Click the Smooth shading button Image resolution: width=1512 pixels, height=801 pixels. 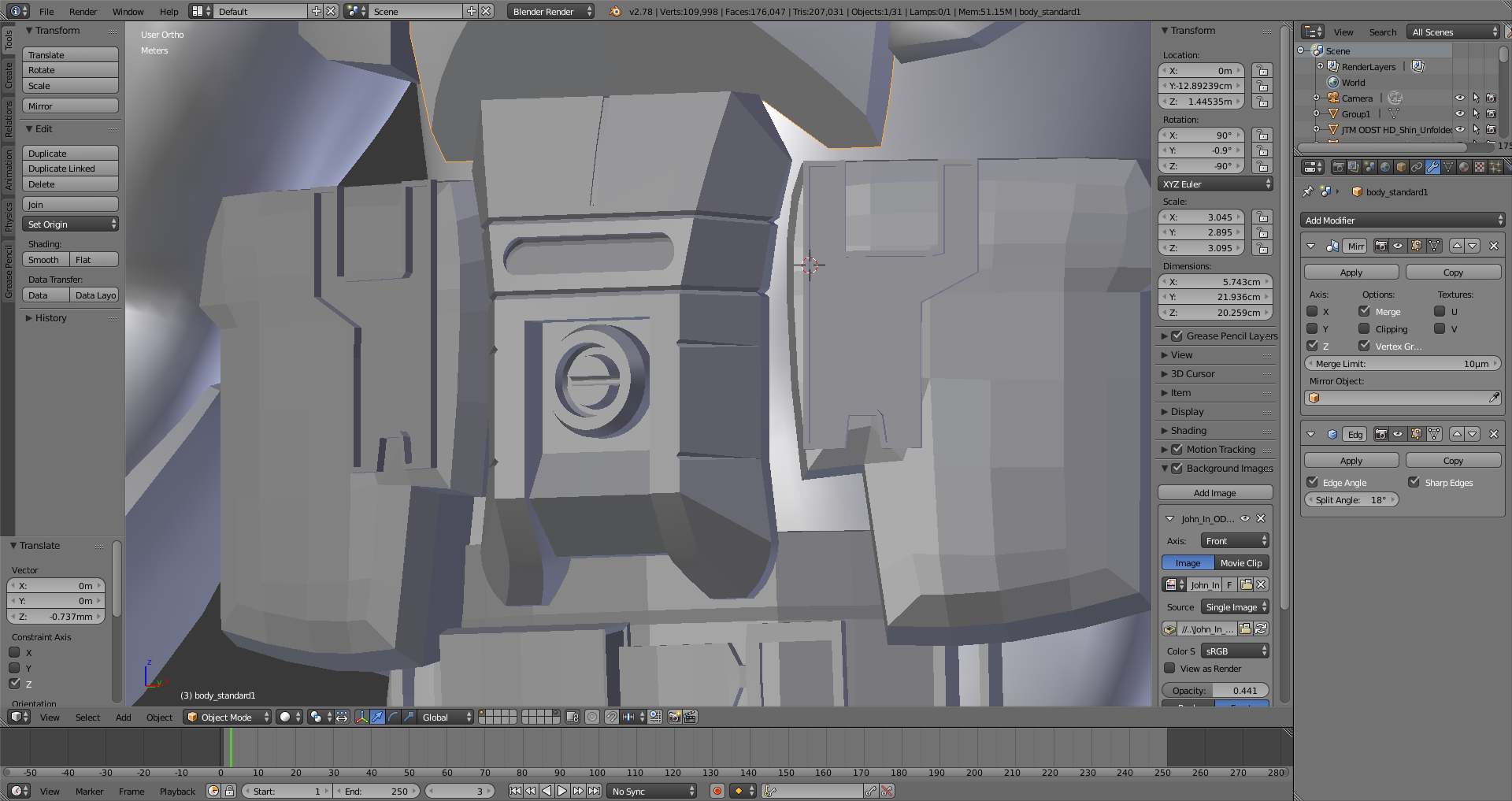[46, 259]
